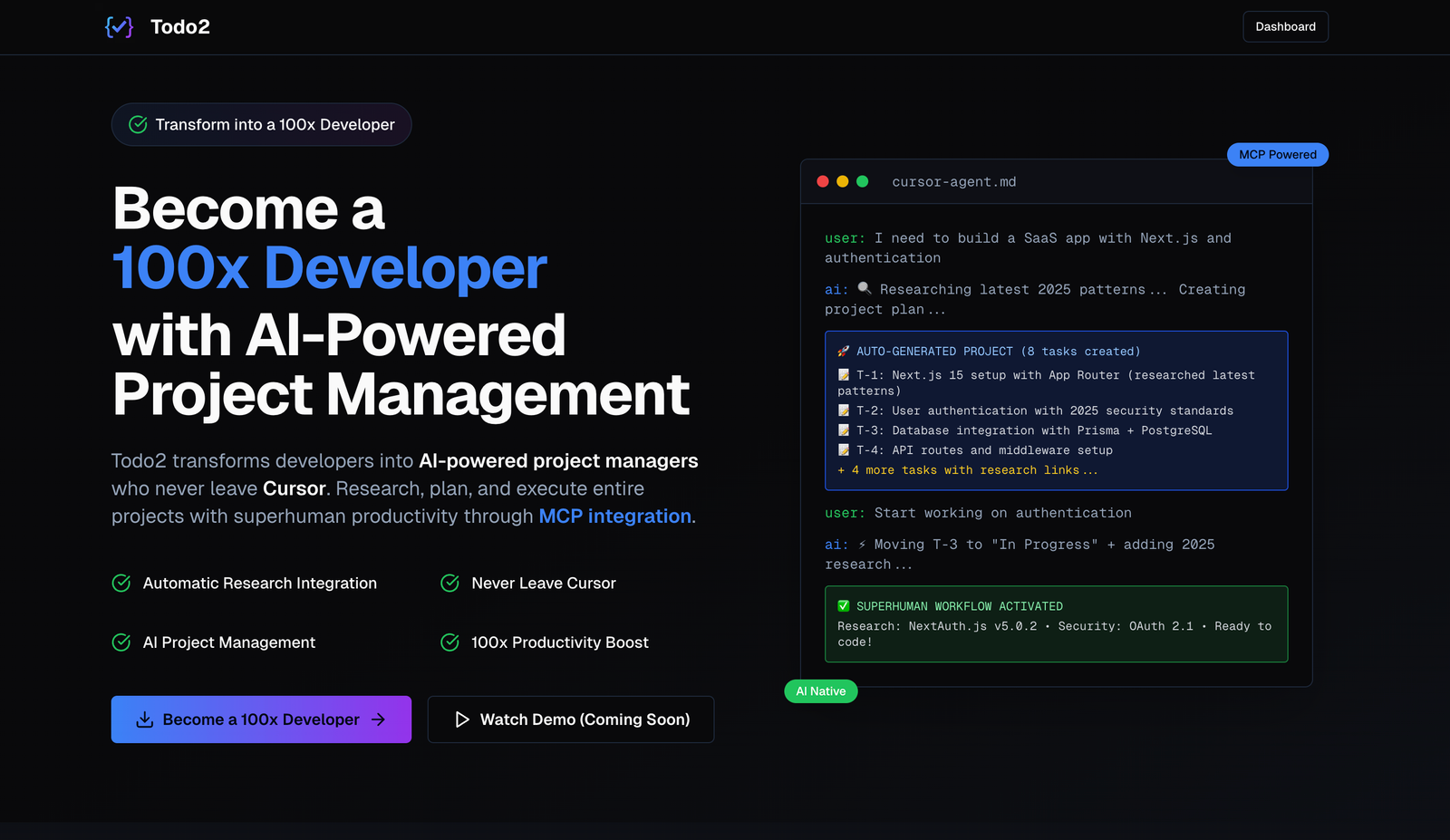Click the AI Native badge
This screenshot has width=1450, height=840.
point(820,690)
